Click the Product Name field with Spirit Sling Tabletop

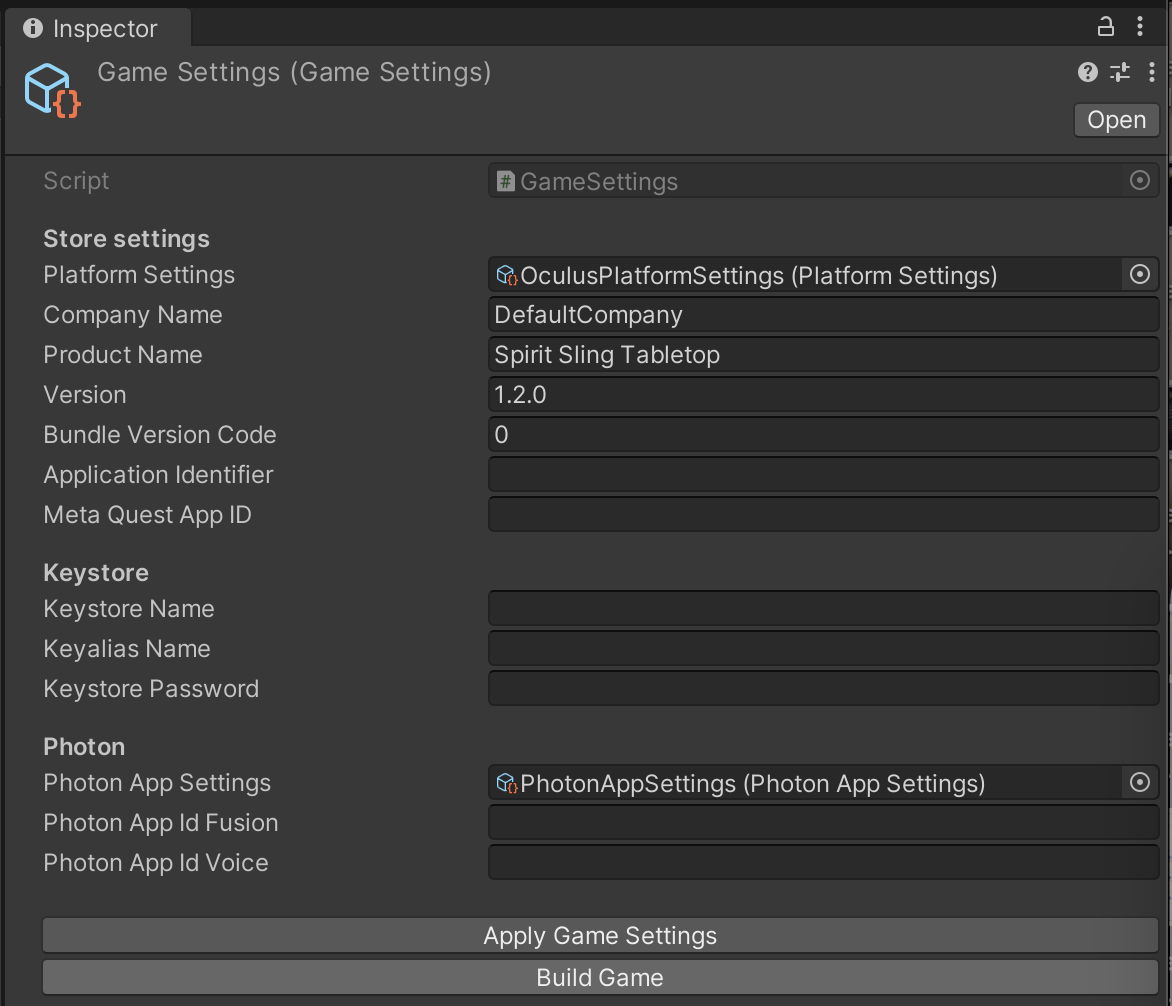[823, 354]
